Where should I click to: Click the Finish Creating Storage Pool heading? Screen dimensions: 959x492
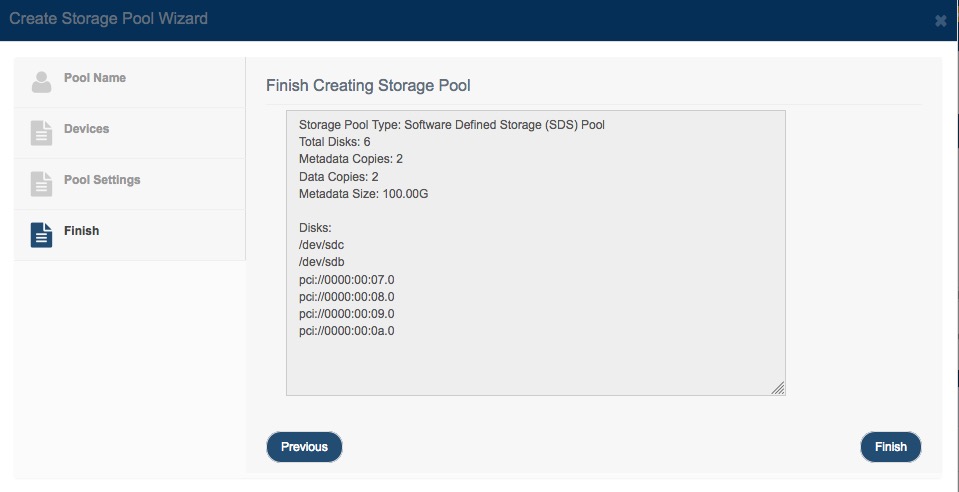368,86
